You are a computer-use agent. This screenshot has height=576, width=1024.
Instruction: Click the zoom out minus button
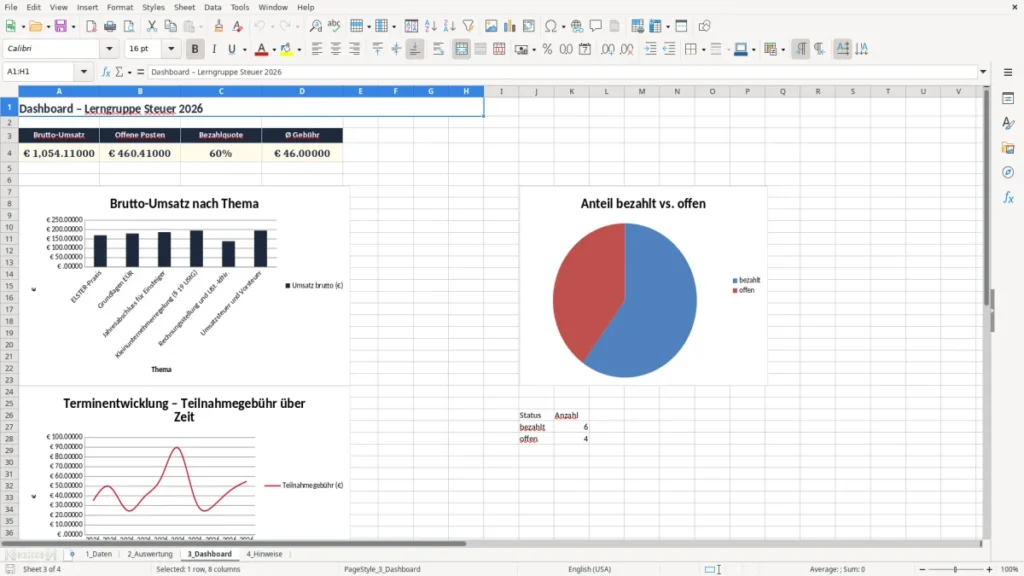(922, 569)
